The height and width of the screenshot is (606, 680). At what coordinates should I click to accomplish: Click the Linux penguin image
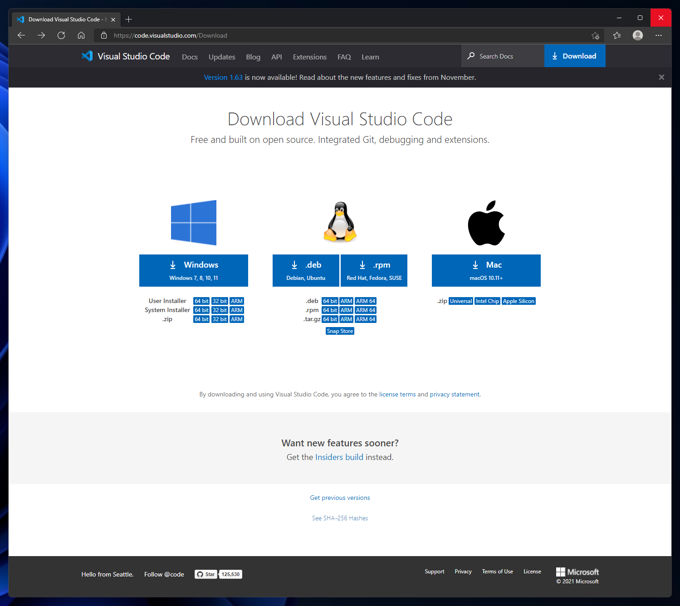pyautogui.click(x=340, y=222)
